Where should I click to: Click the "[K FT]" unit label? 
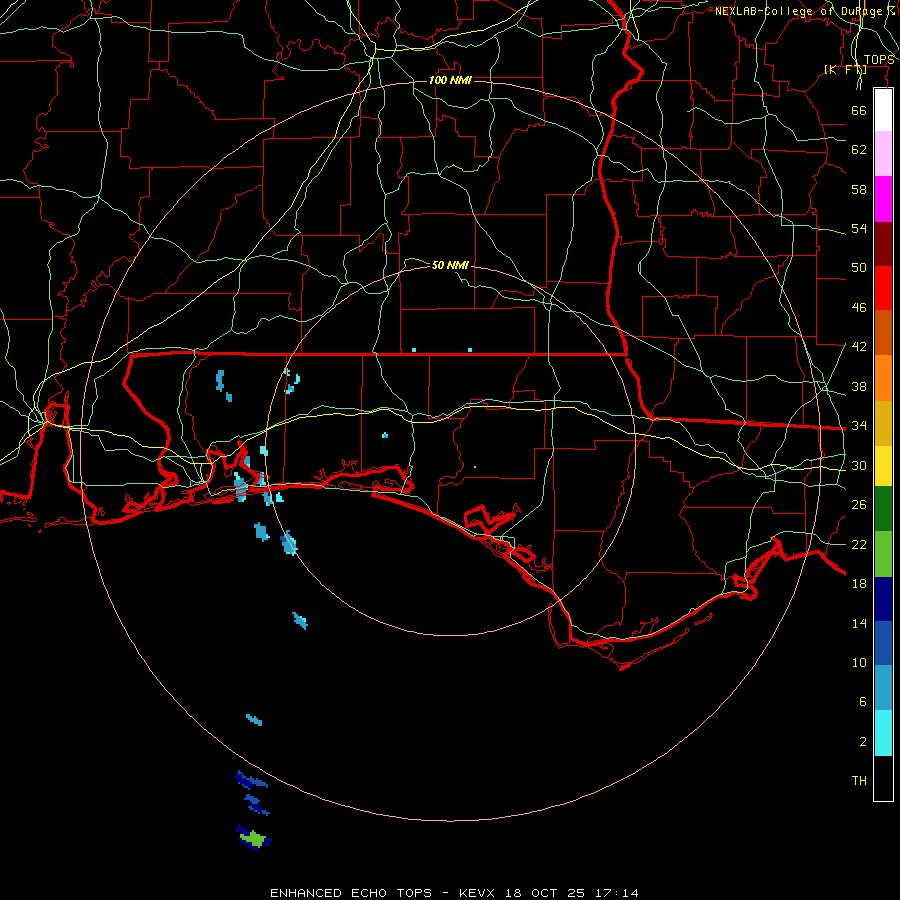pyautogui.click(x=845, y=69)
